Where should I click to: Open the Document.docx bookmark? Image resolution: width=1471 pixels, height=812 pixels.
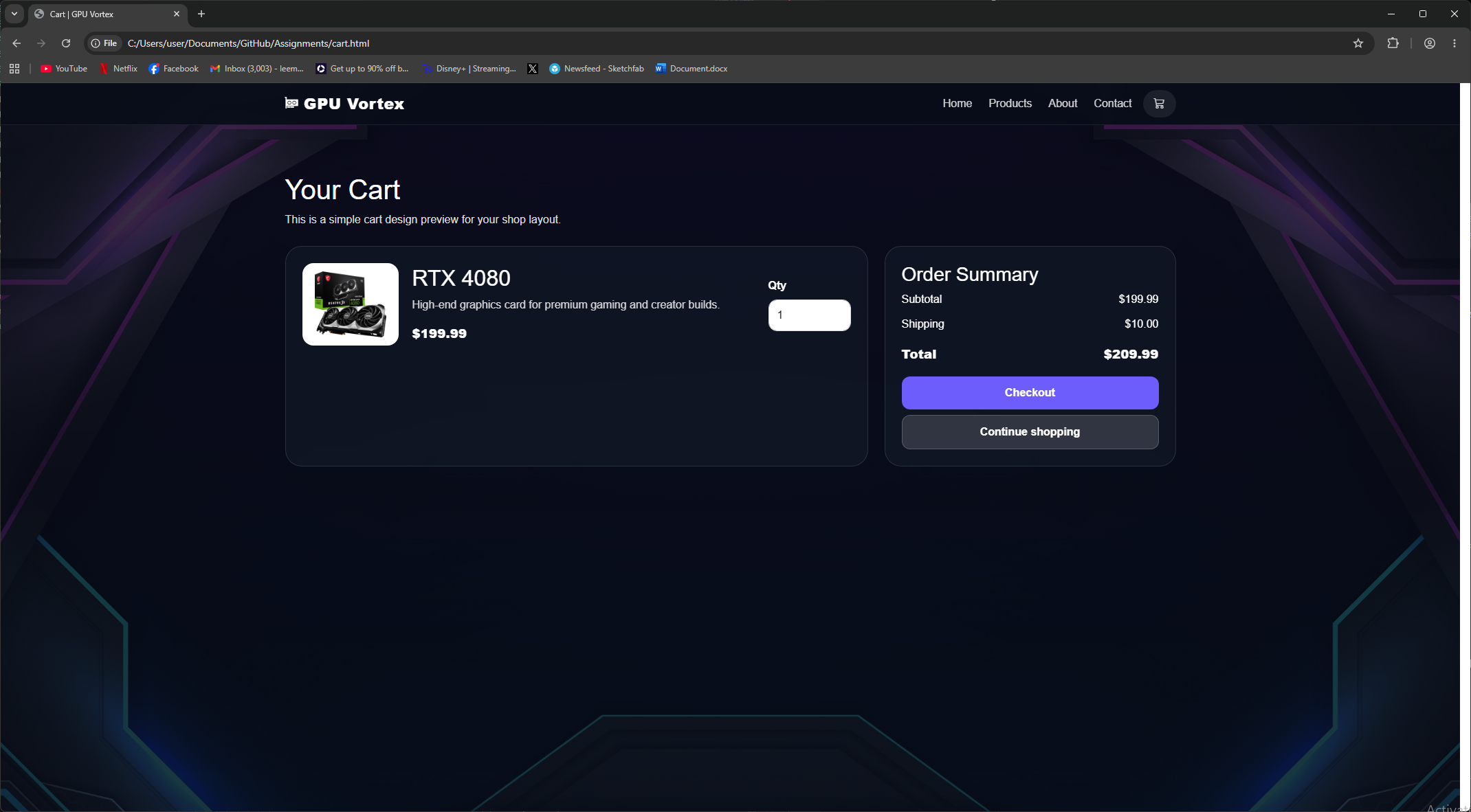pos(692,69)
